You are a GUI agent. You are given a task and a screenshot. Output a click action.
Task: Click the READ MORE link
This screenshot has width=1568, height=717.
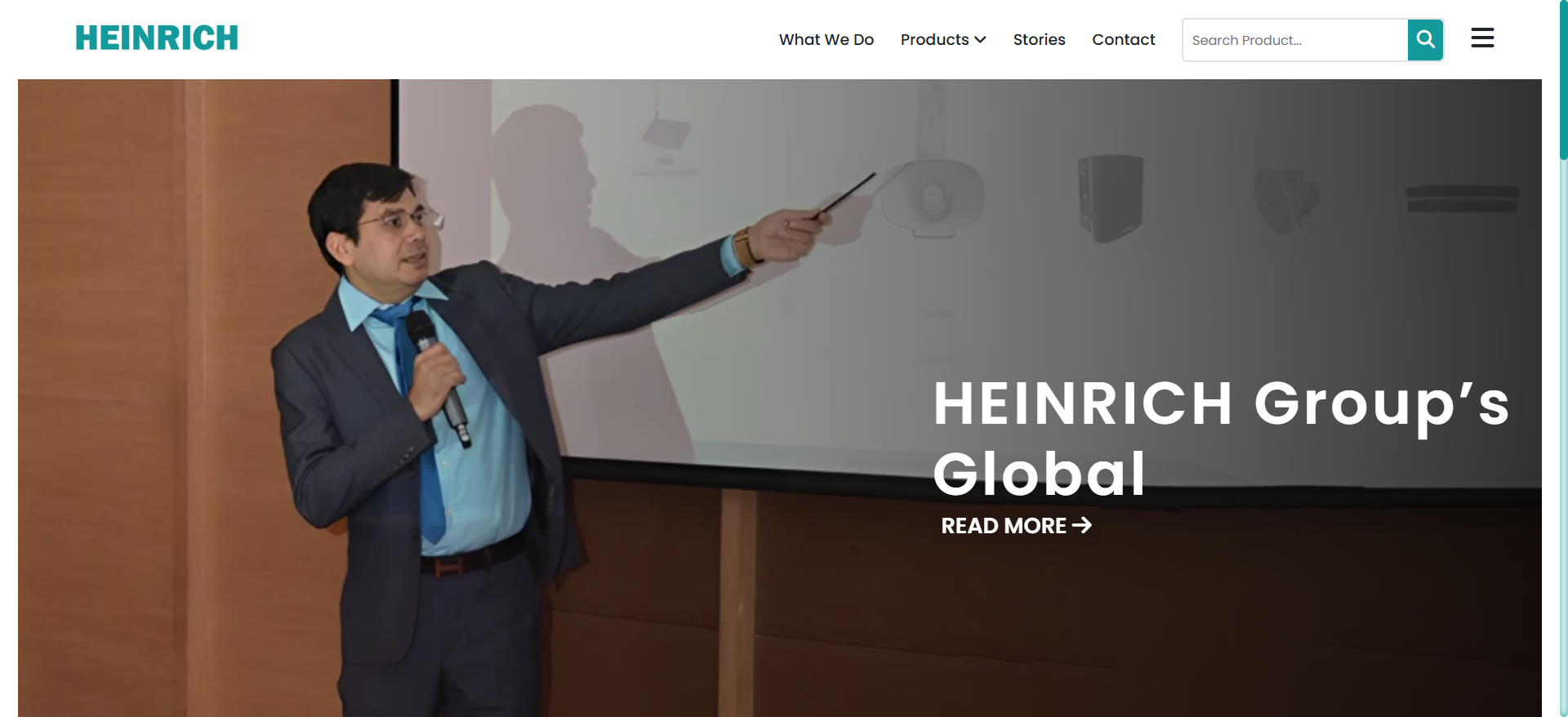1016,526
